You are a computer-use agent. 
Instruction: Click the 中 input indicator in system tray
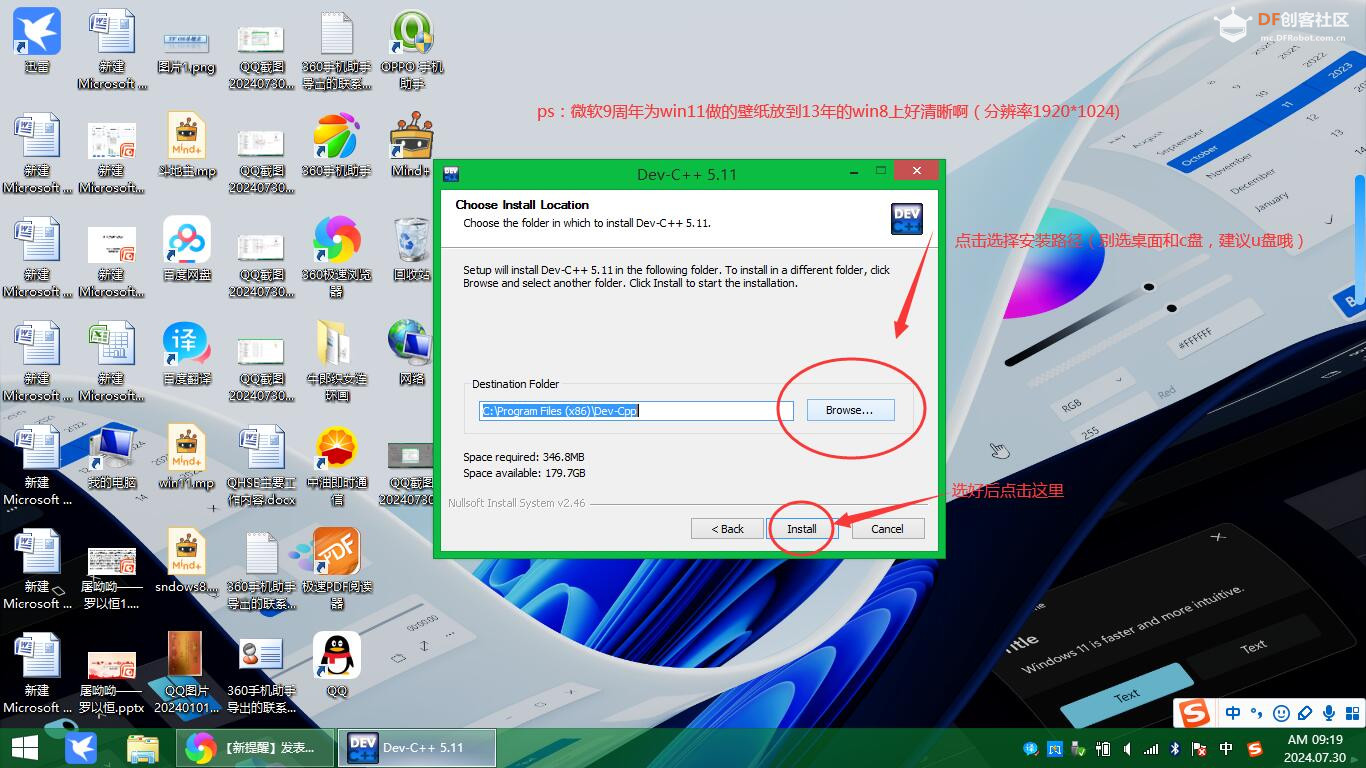pos(1226,749)
